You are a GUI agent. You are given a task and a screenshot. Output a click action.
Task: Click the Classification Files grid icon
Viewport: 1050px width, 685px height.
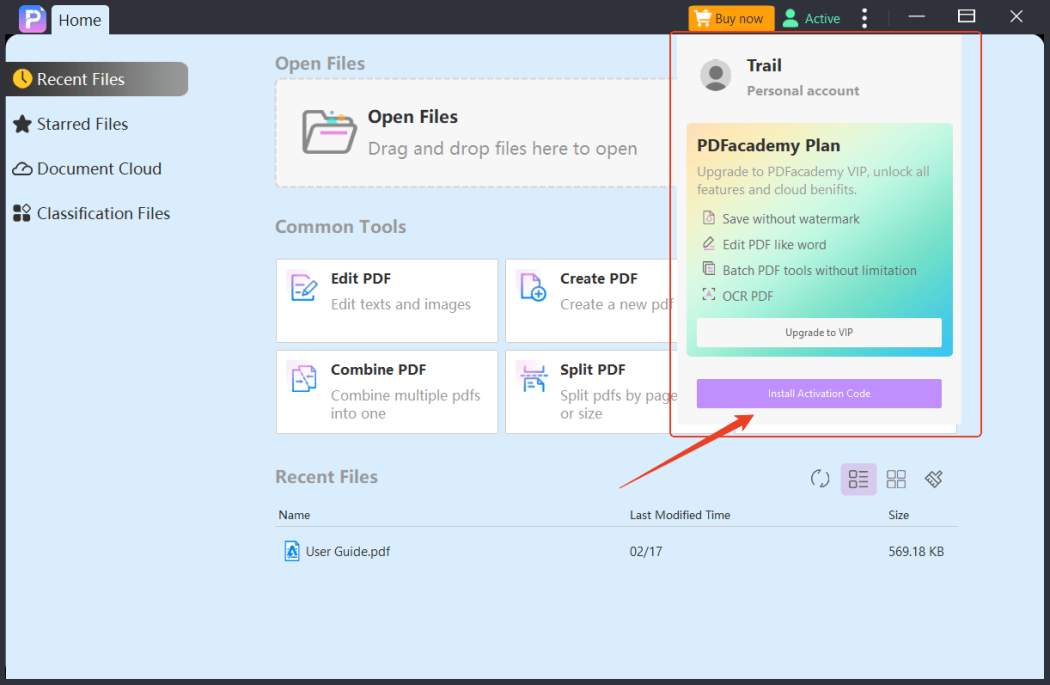pos(22,214)
